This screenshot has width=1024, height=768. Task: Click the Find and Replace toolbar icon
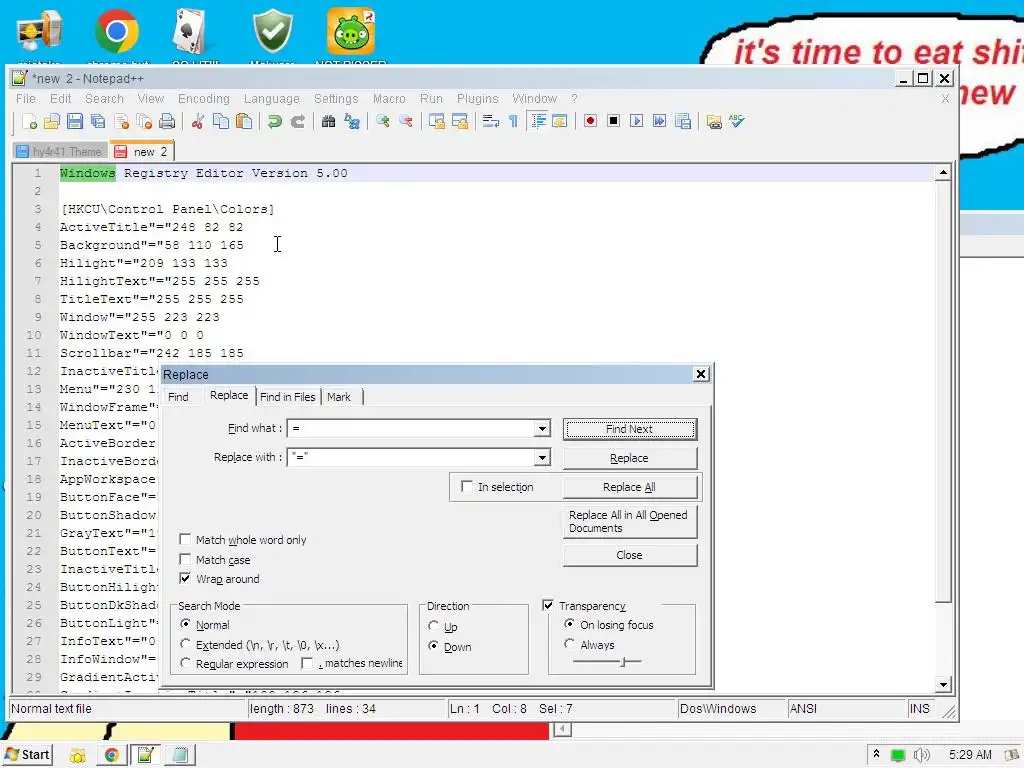pyautogui.click(x=352, y=121)
